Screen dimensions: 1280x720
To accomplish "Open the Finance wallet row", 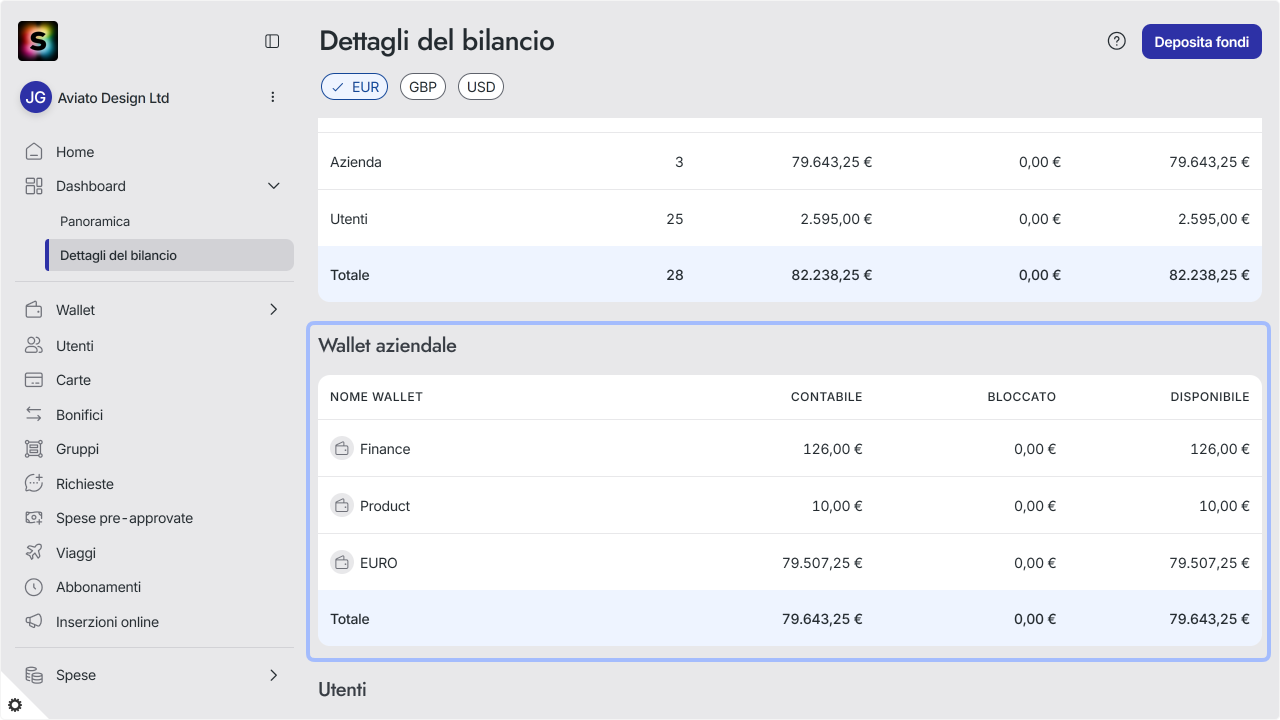I will (x=790, y=448).
